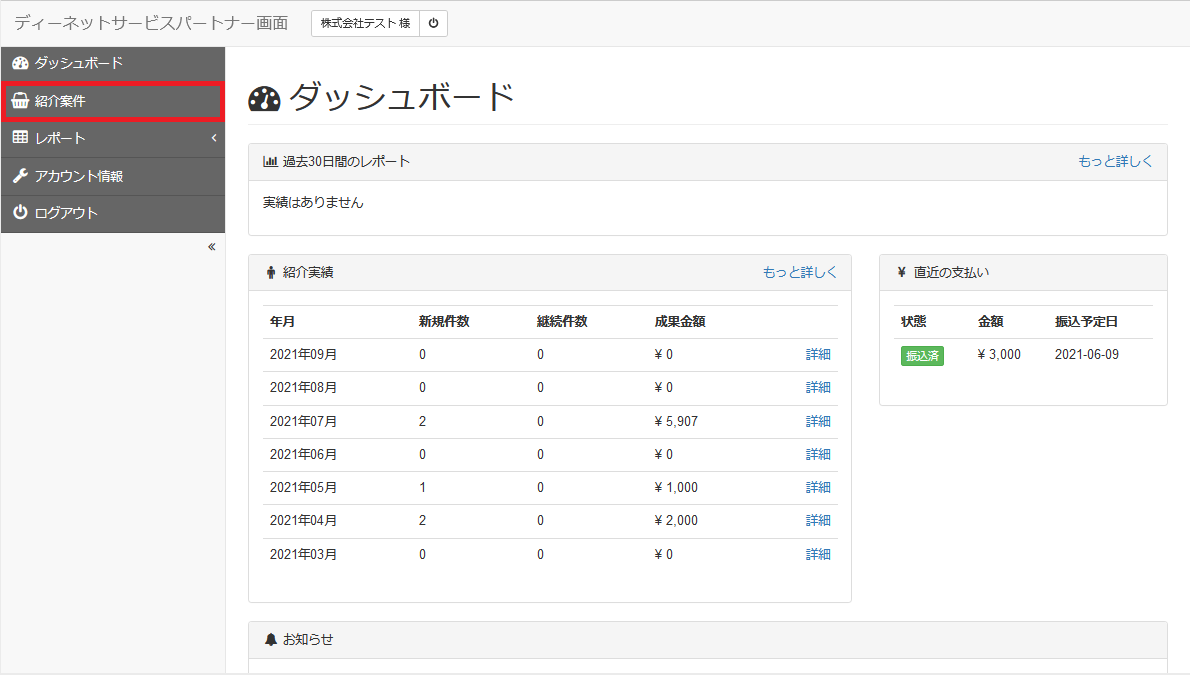Screen dimensions: 1190x675
Task: Expand the レポート submenu chevron
Action: [214, 138]
